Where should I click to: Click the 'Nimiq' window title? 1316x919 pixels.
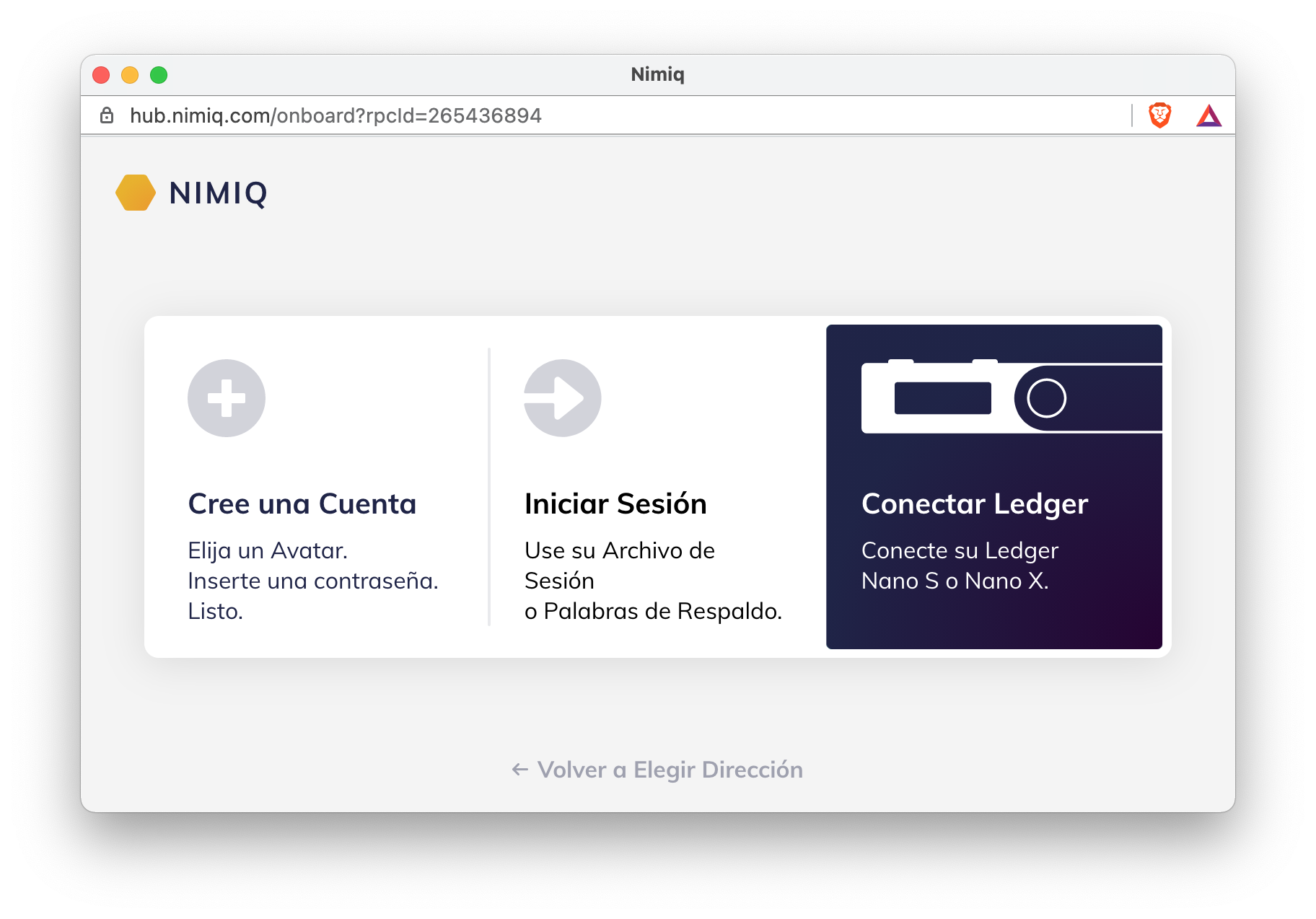click(657, 74)
